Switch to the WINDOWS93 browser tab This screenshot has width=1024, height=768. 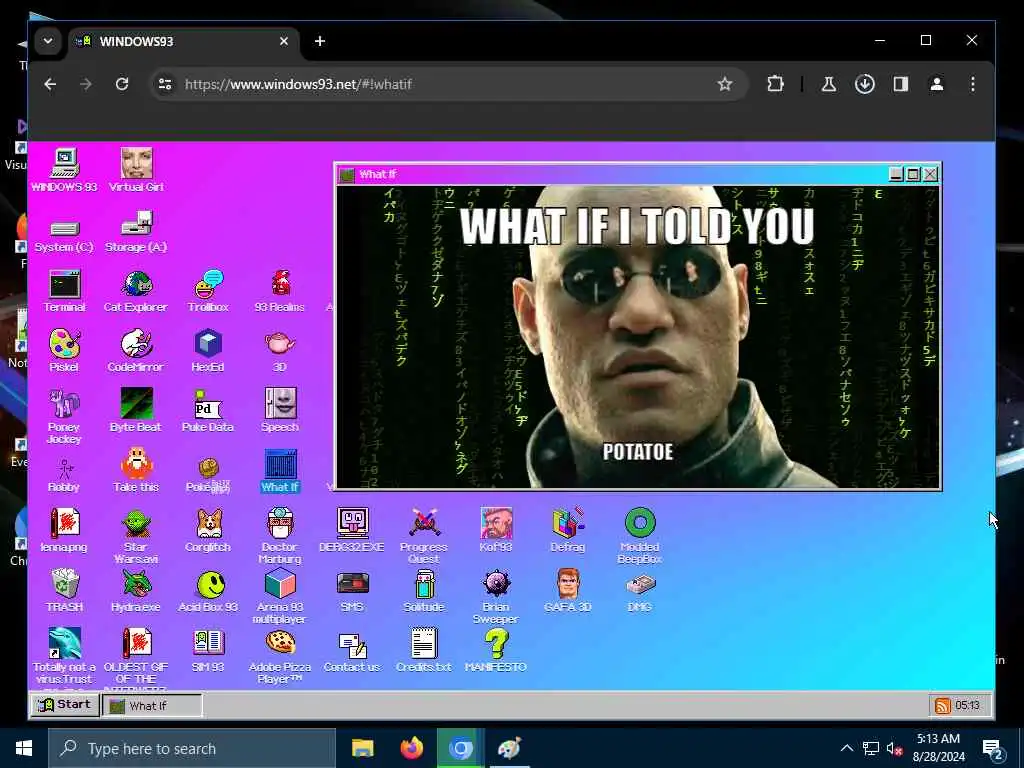point(183,42)
